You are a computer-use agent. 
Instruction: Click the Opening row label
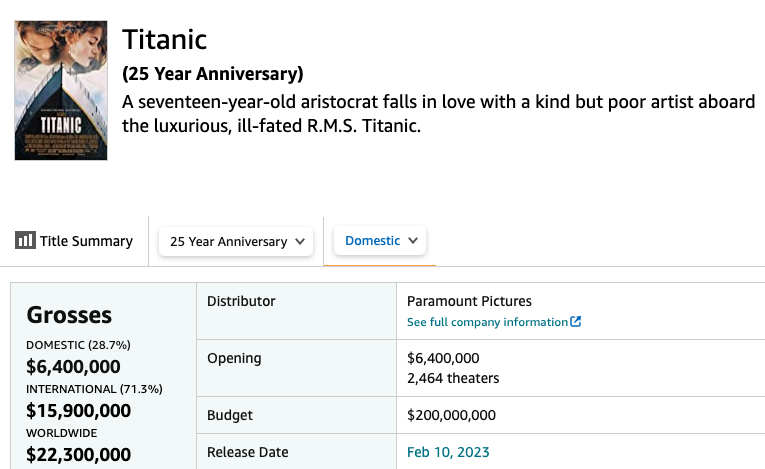tap(235, 358)
